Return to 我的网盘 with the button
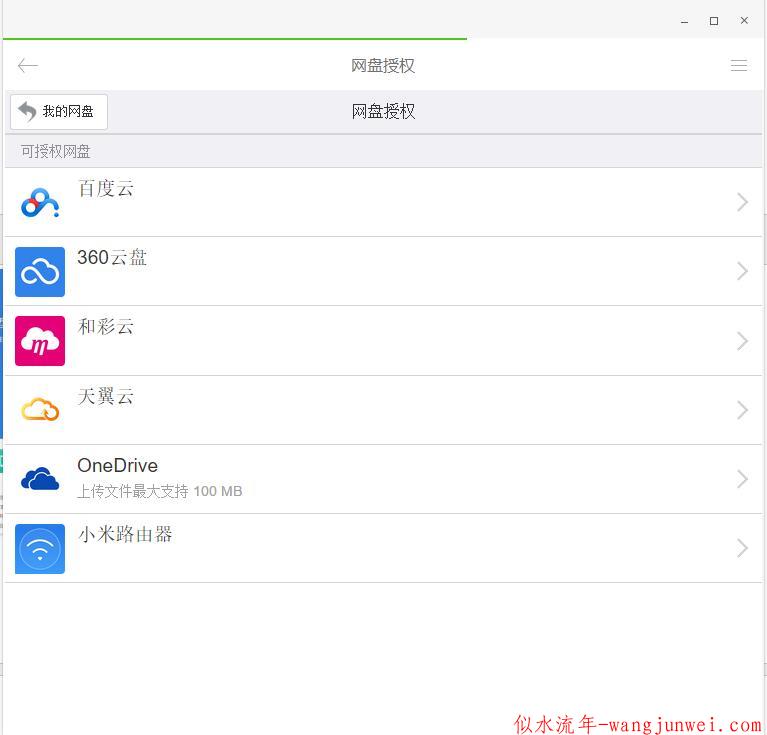 click(x=59, y=111)
